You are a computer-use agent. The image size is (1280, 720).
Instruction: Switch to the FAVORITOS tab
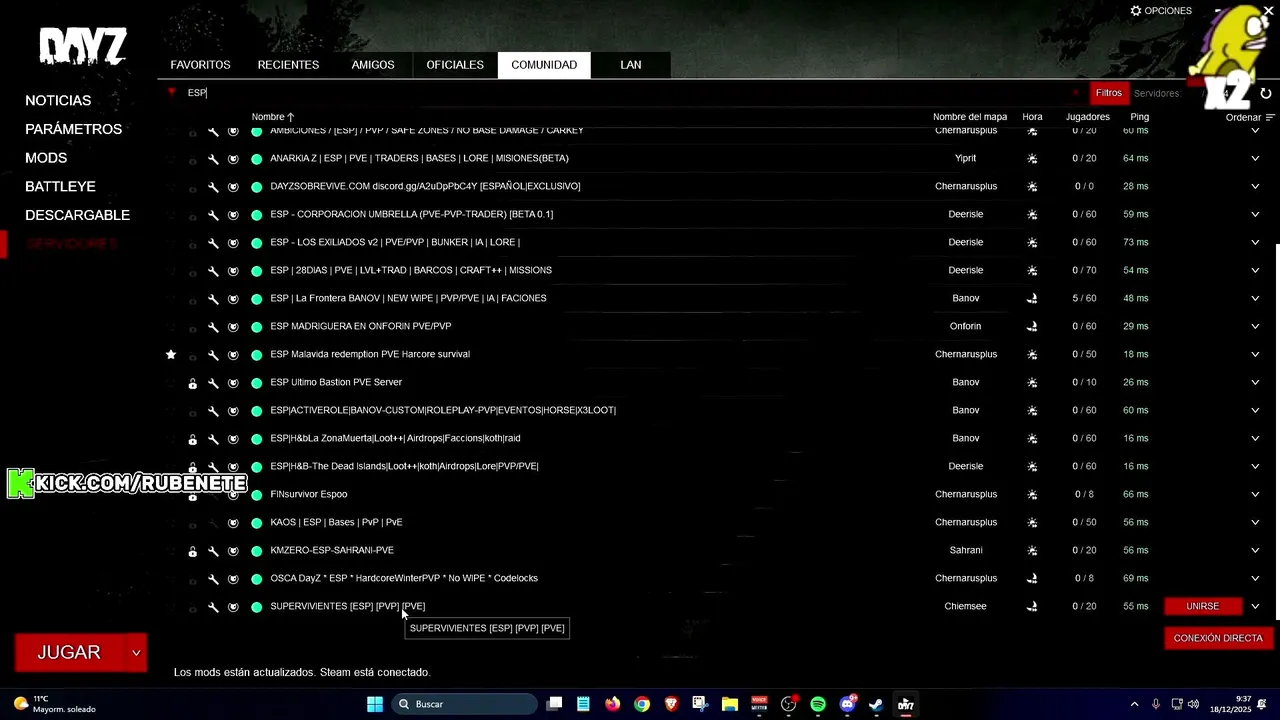pyautogui.click(x=200, y=65)
